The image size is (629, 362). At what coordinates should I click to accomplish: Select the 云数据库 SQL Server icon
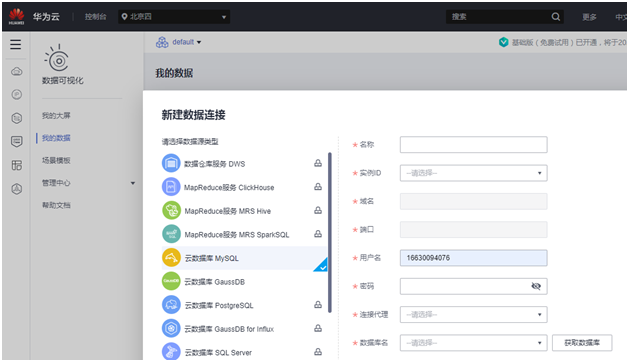pyautogui.click(x=171, y=351)
